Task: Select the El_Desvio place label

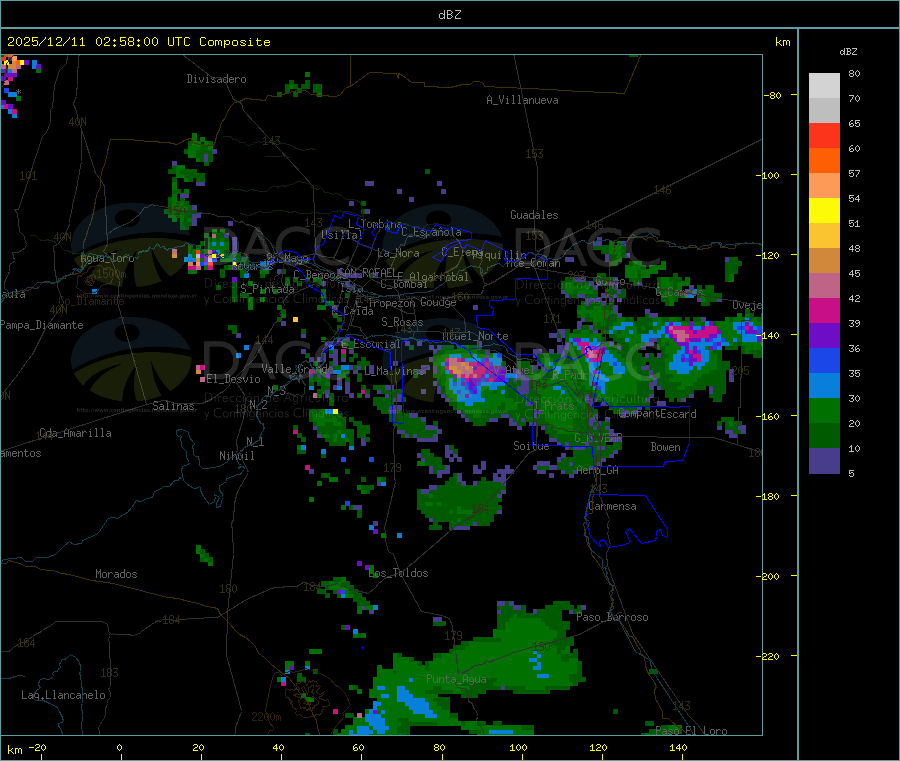Action: tap(233, 379)
